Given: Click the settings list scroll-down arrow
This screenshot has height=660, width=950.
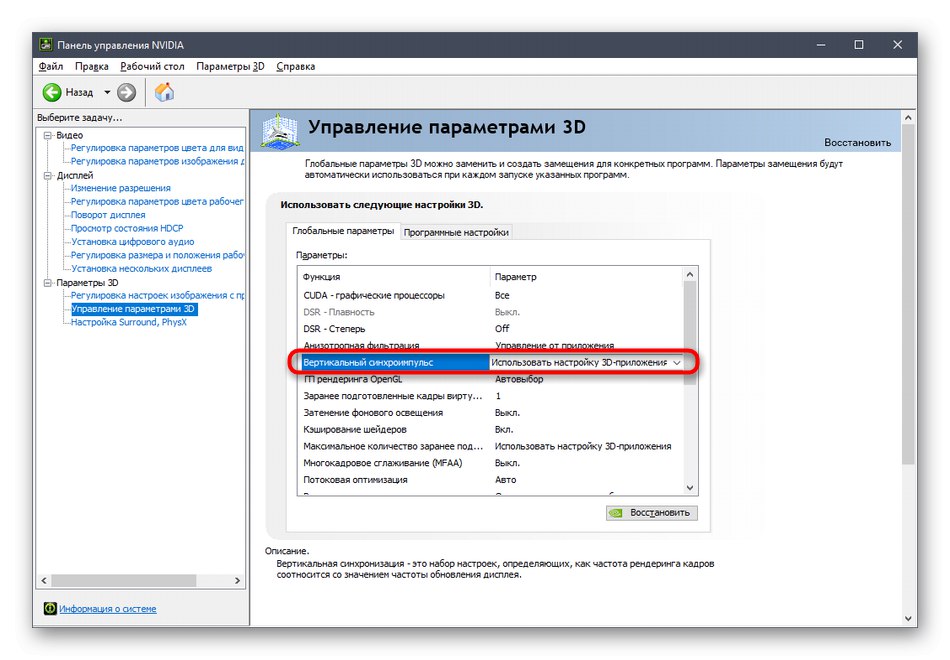Looking at the screenshot, I should (690, 488).
